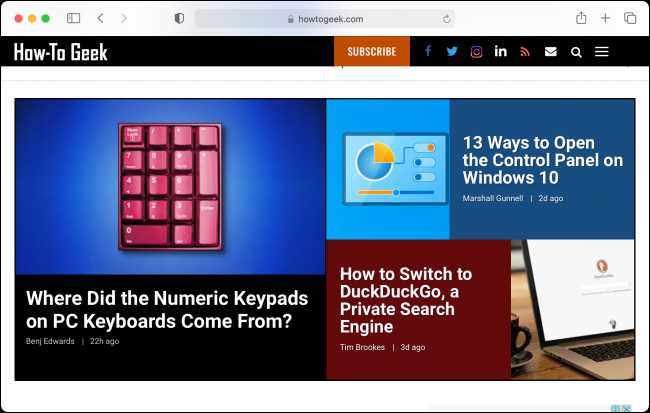Viewport: 650px width, 413px height.
Task: Go forward with the right arrow
Action: pos(124,18)
